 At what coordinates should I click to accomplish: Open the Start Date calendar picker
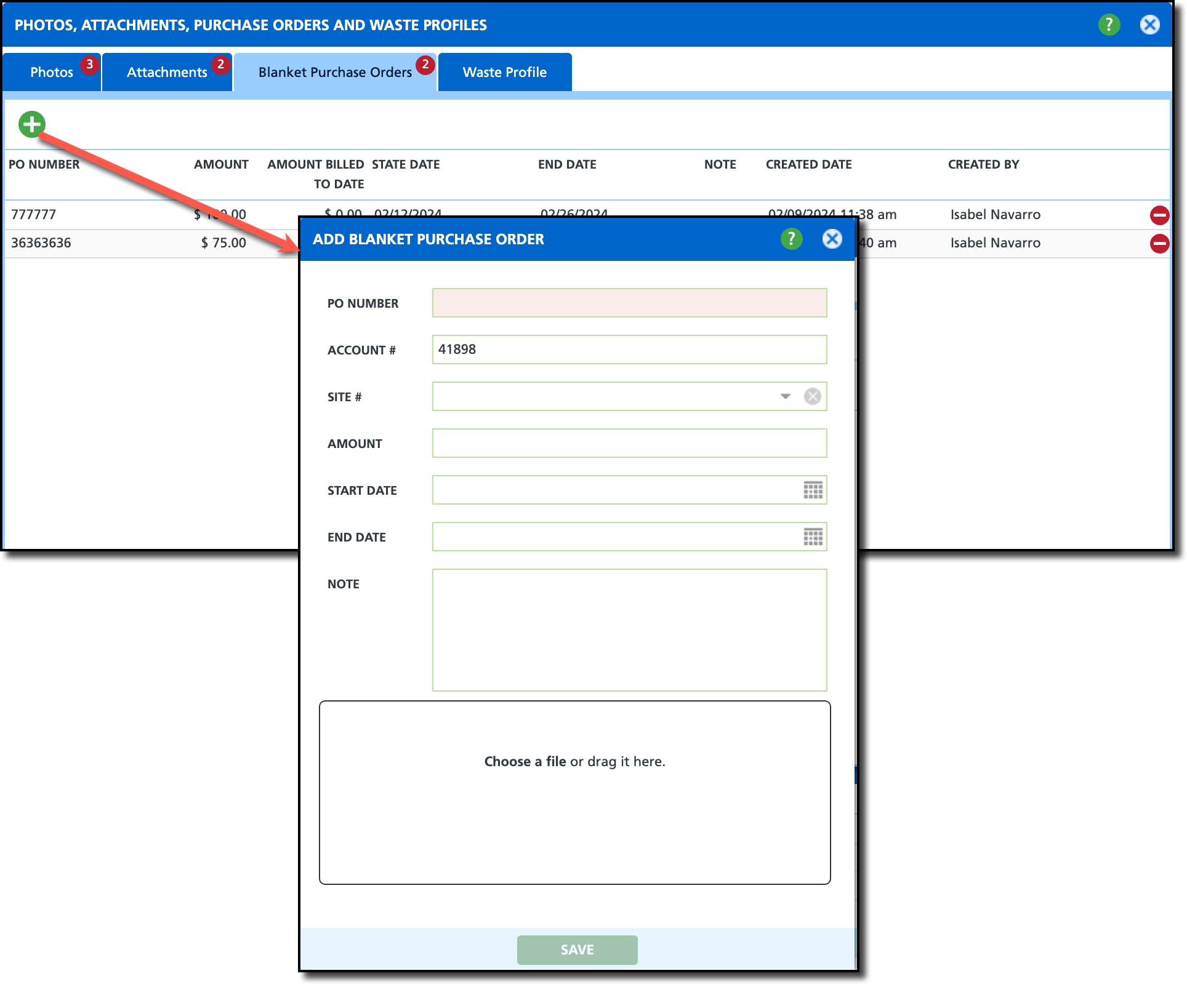tap(813, 490)
